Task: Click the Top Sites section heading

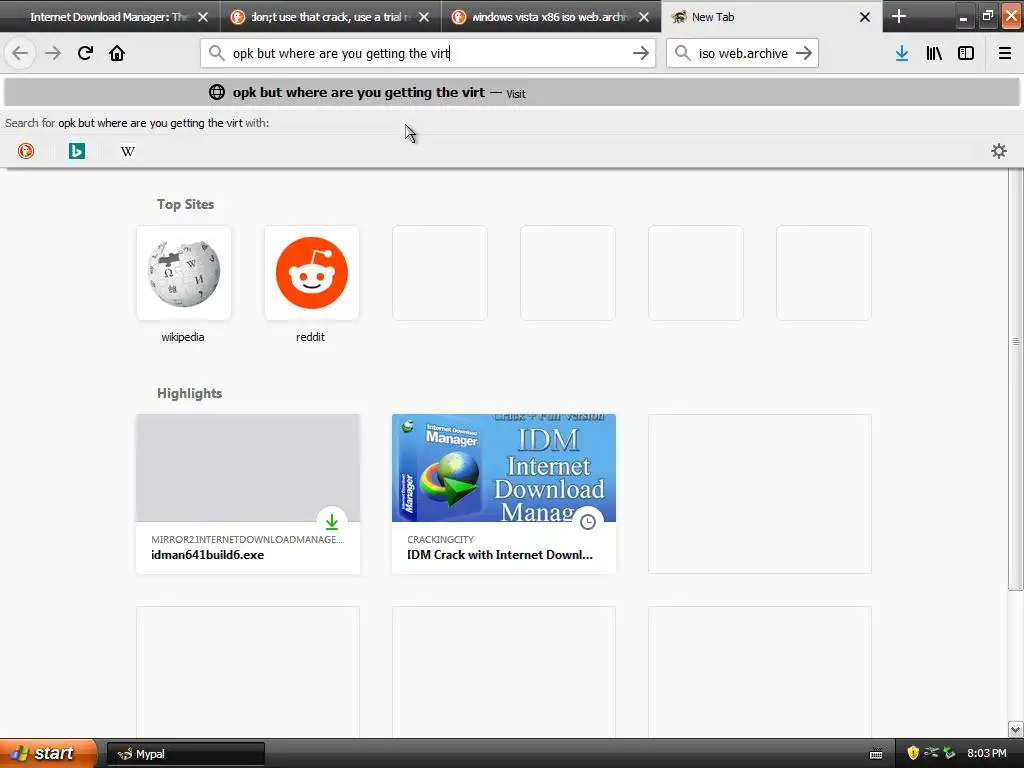Action: point(185,204)
